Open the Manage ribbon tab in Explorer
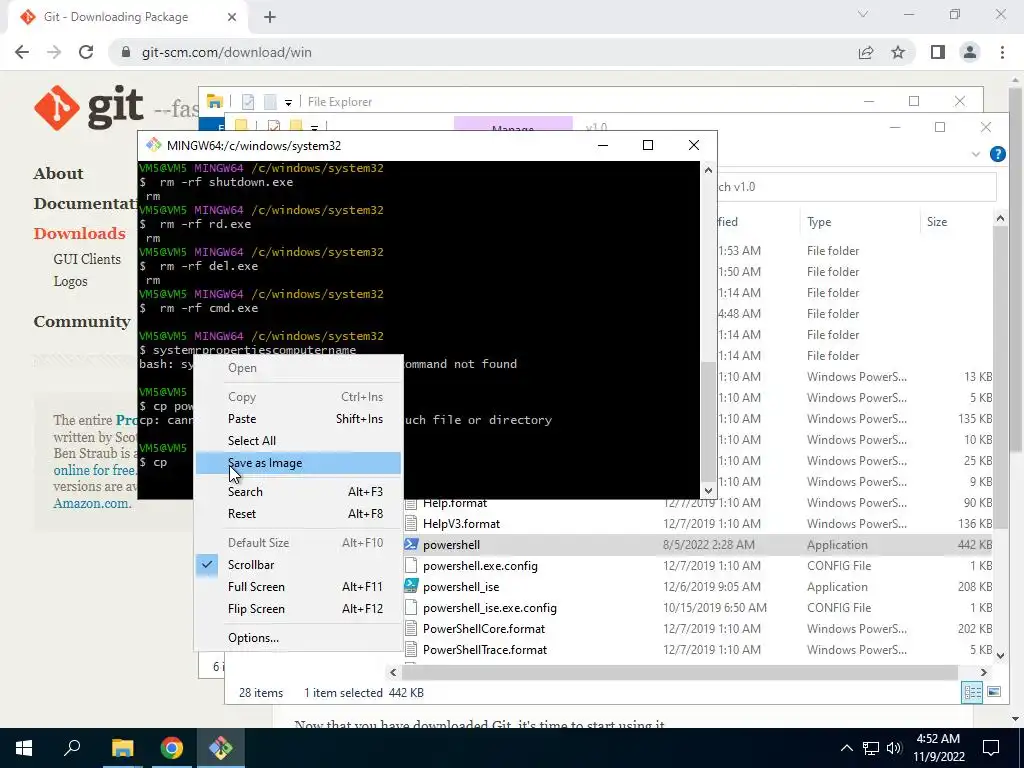This screenshot has width=1024, height=768. coord(513,124)
